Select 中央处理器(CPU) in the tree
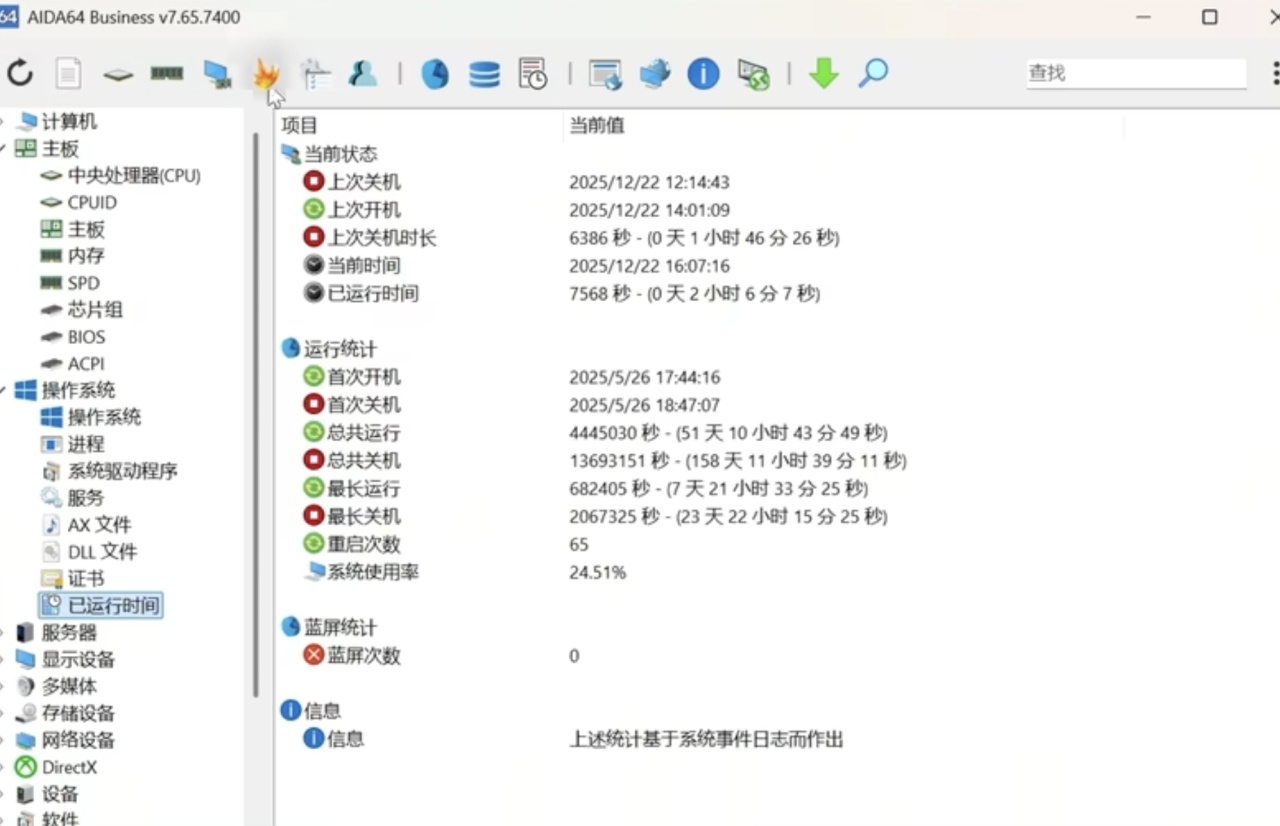1280x826 pixels. (x=134, y=175)
